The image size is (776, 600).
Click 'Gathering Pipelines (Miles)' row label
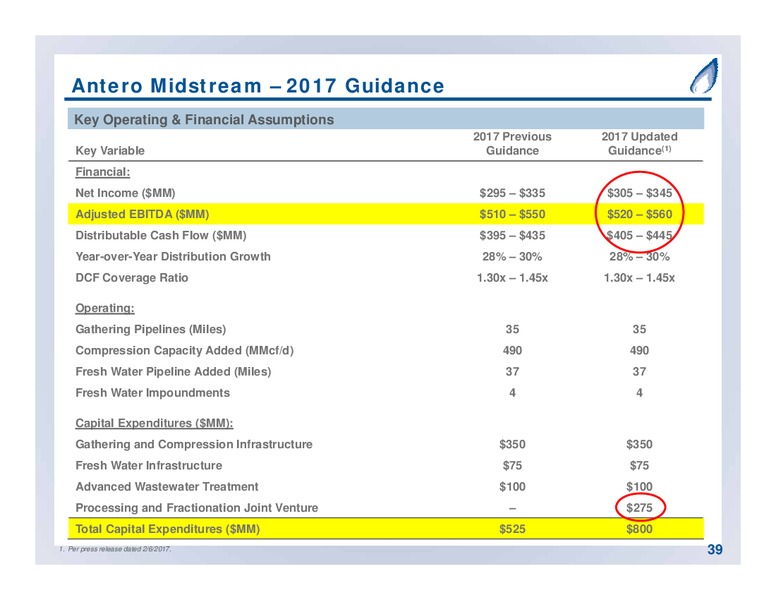pos(150,329)
